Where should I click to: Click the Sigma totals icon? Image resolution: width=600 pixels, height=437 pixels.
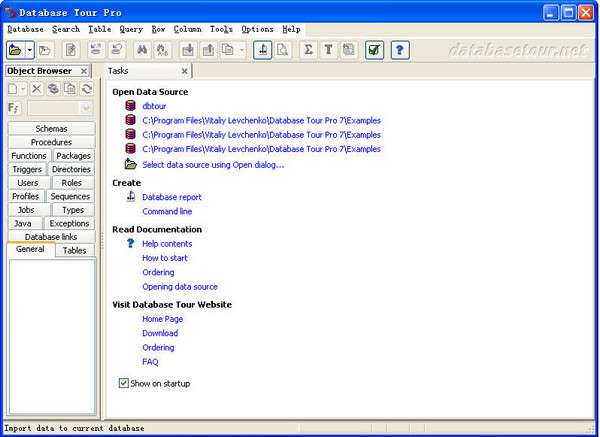tap(308, 50)
